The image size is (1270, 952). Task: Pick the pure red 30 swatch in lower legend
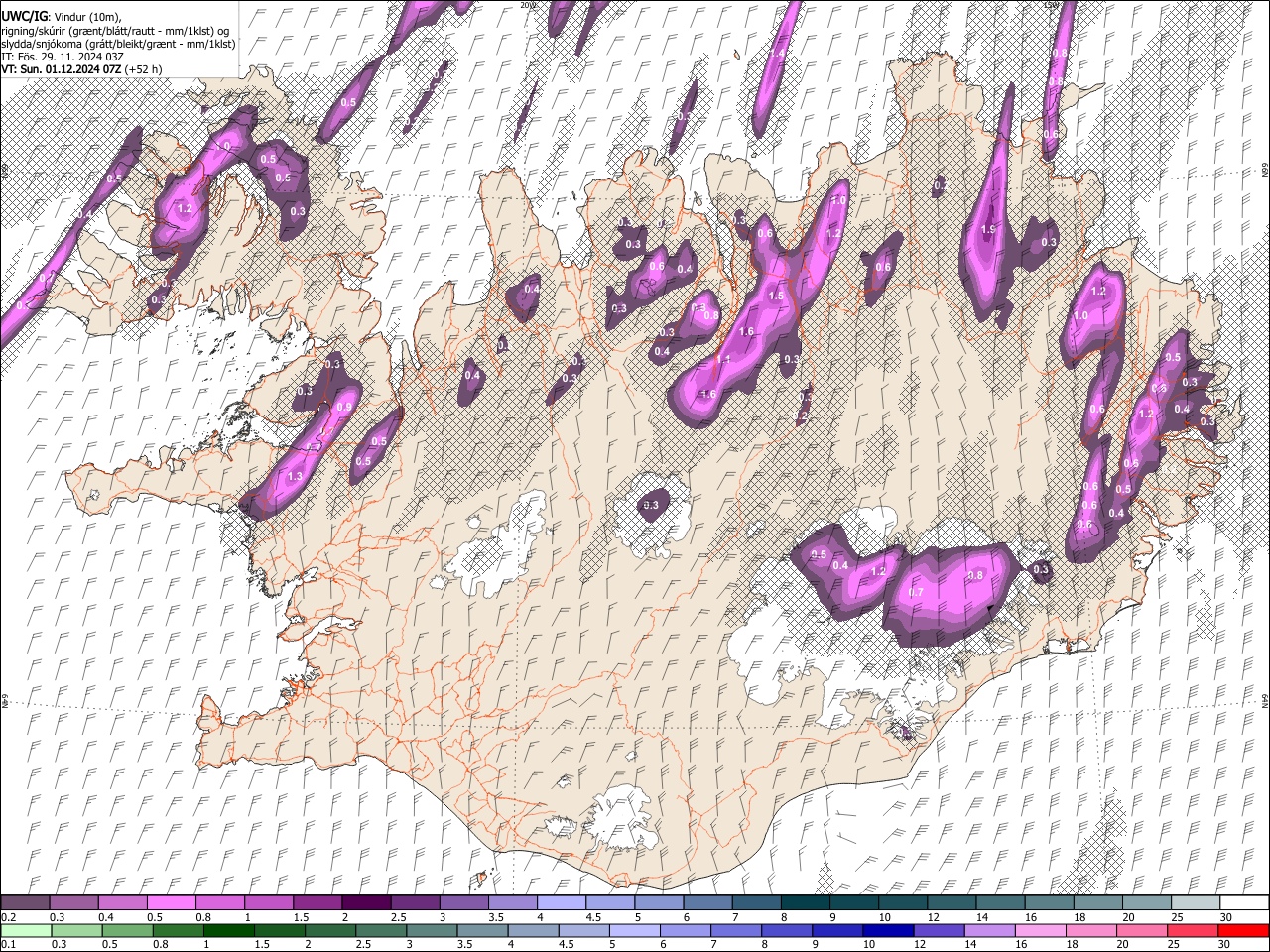[1243, 931]
